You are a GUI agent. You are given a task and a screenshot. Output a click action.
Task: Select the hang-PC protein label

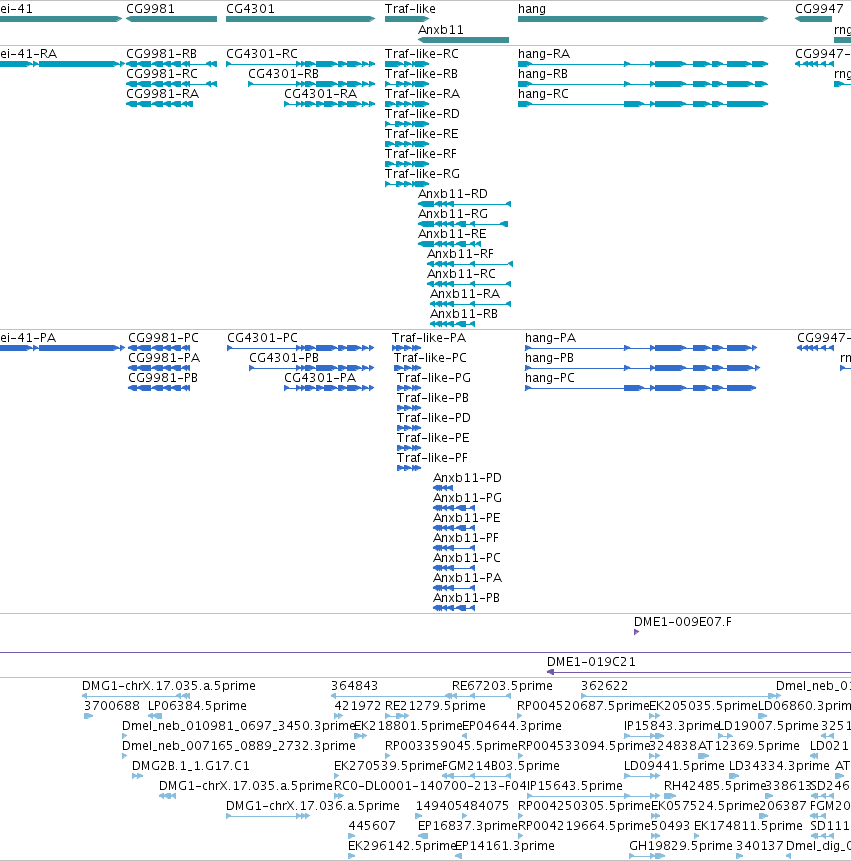coord(550,378)
